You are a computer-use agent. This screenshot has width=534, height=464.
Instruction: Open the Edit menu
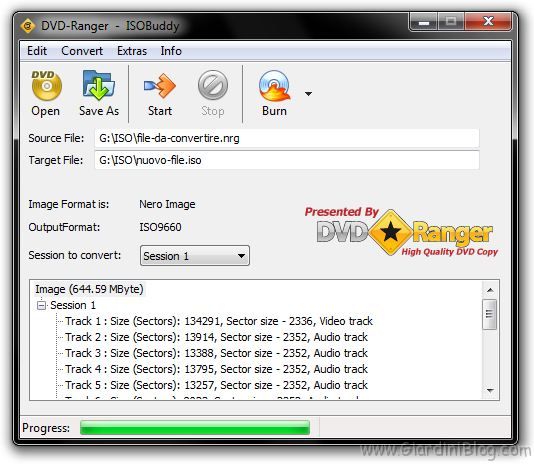(37, 51)
